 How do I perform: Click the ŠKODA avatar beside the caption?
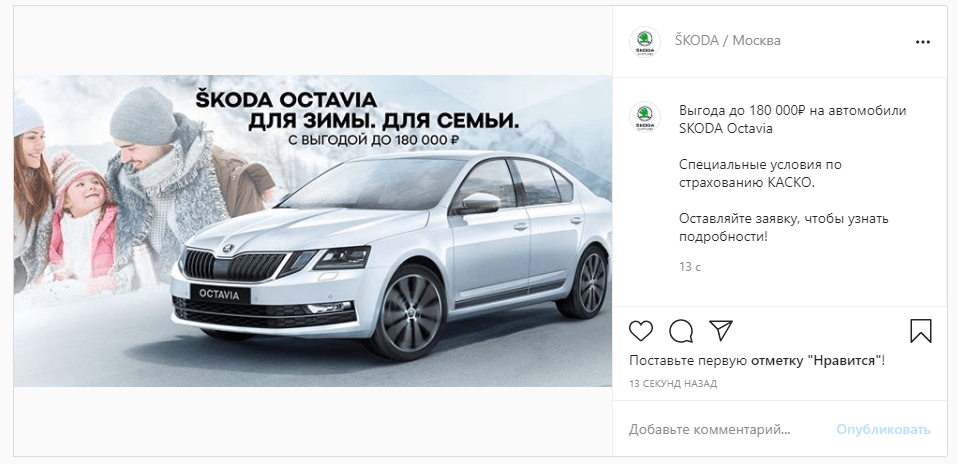[x=645, y=117]
